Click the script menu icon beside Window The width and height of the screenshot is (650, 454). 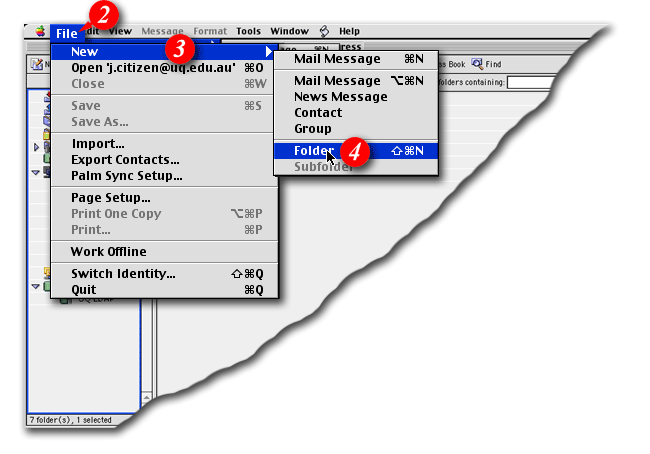[325, 32]
